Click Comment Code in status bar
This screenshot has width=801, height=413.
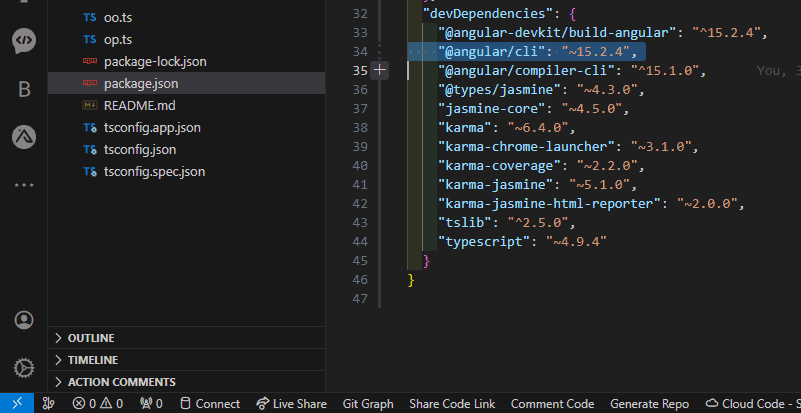tap(552, 403)
